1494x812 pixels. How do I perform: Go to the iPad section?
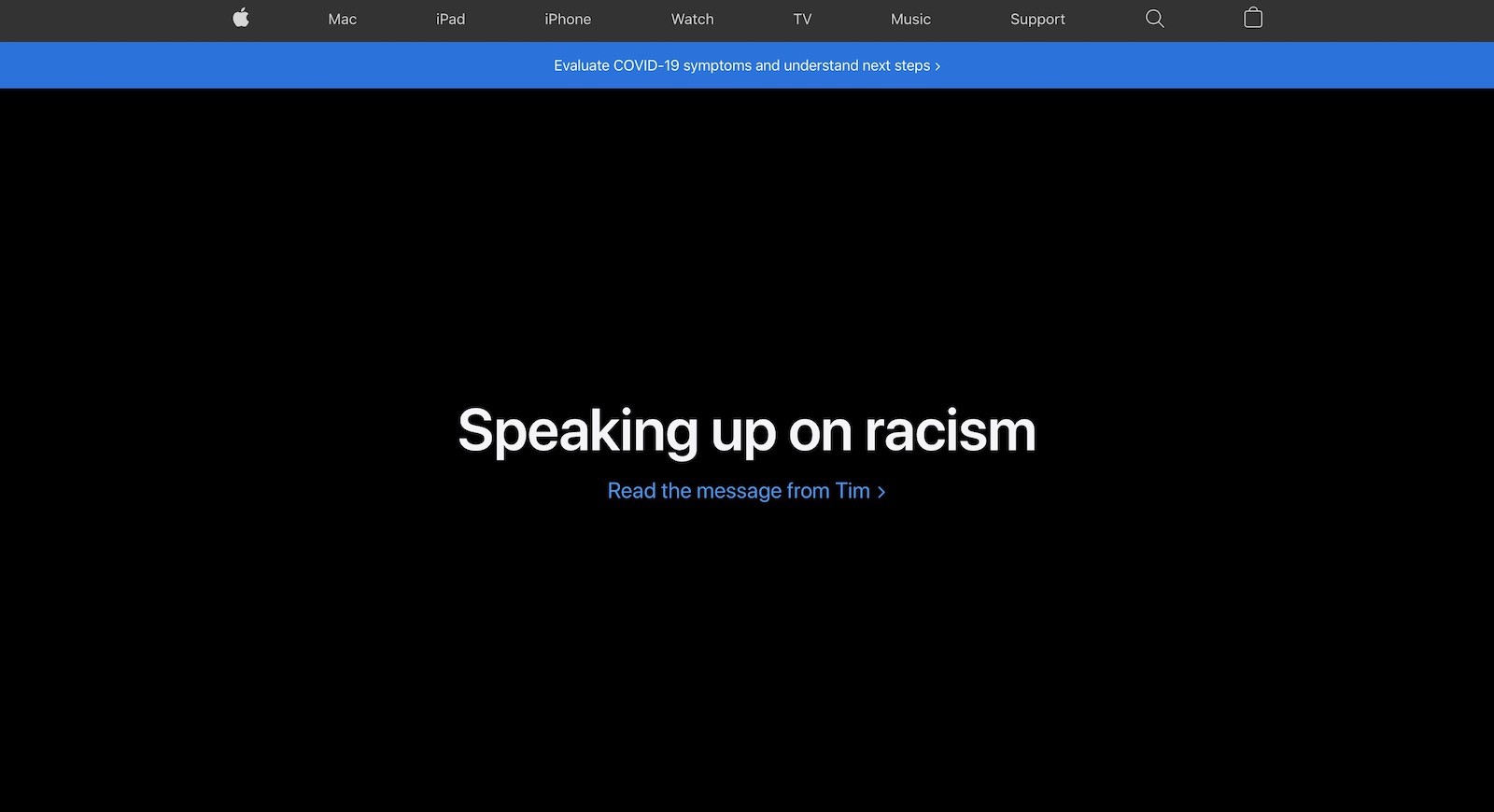(450, 20)
